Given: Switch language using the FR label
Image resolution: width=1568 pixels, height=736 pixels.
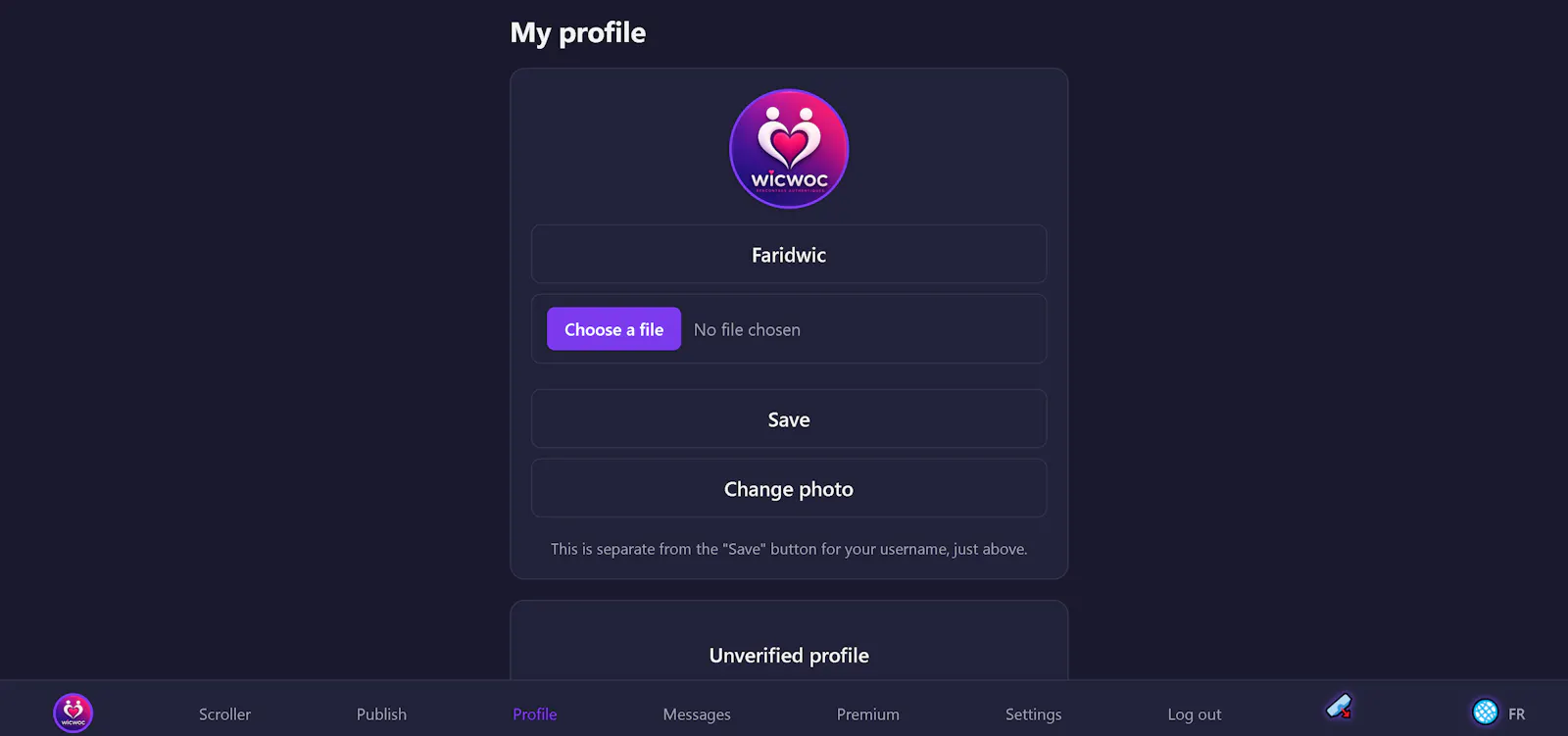Looking at the screenshot, I should point(1516,714).
